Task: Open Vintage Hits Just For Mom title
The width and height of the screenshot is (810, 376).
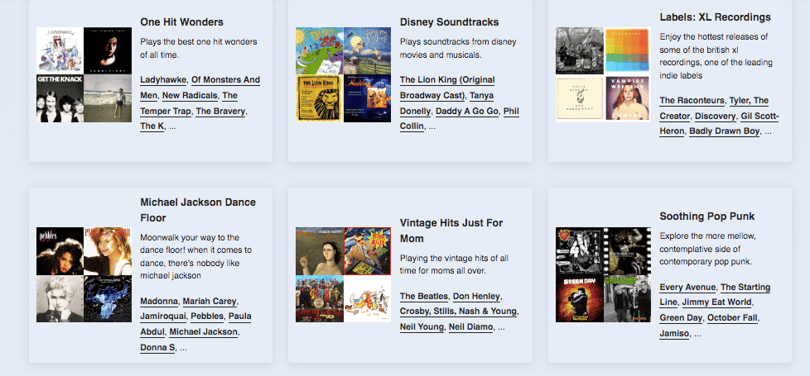Action: click(x=451, y=230)
